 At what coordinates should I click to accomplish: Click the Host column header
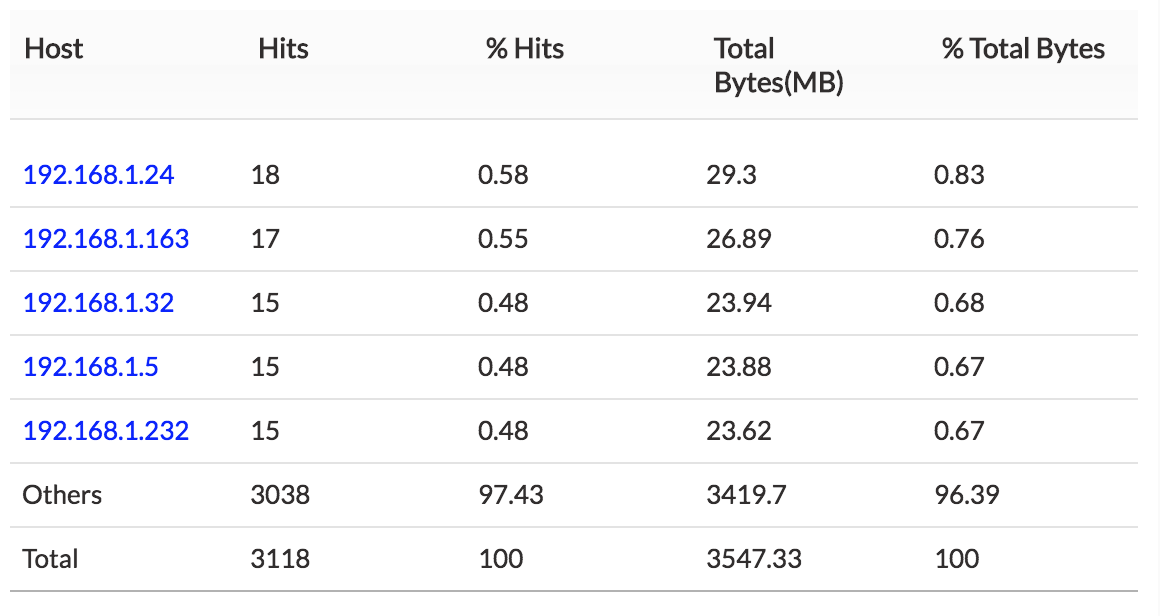pos(53,49)
